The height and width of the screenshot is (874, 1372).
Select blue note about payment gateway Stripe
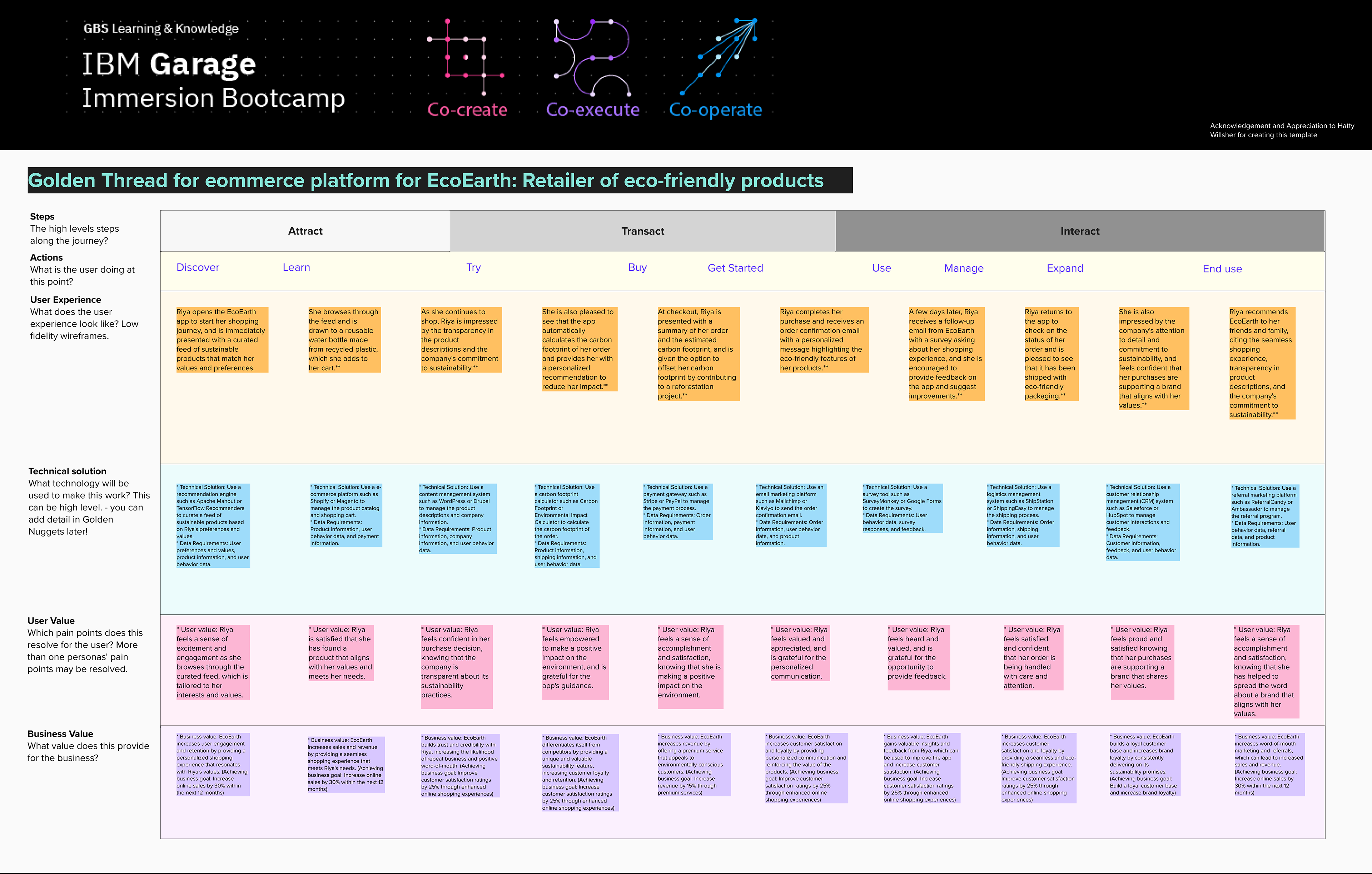click(677, 512)
